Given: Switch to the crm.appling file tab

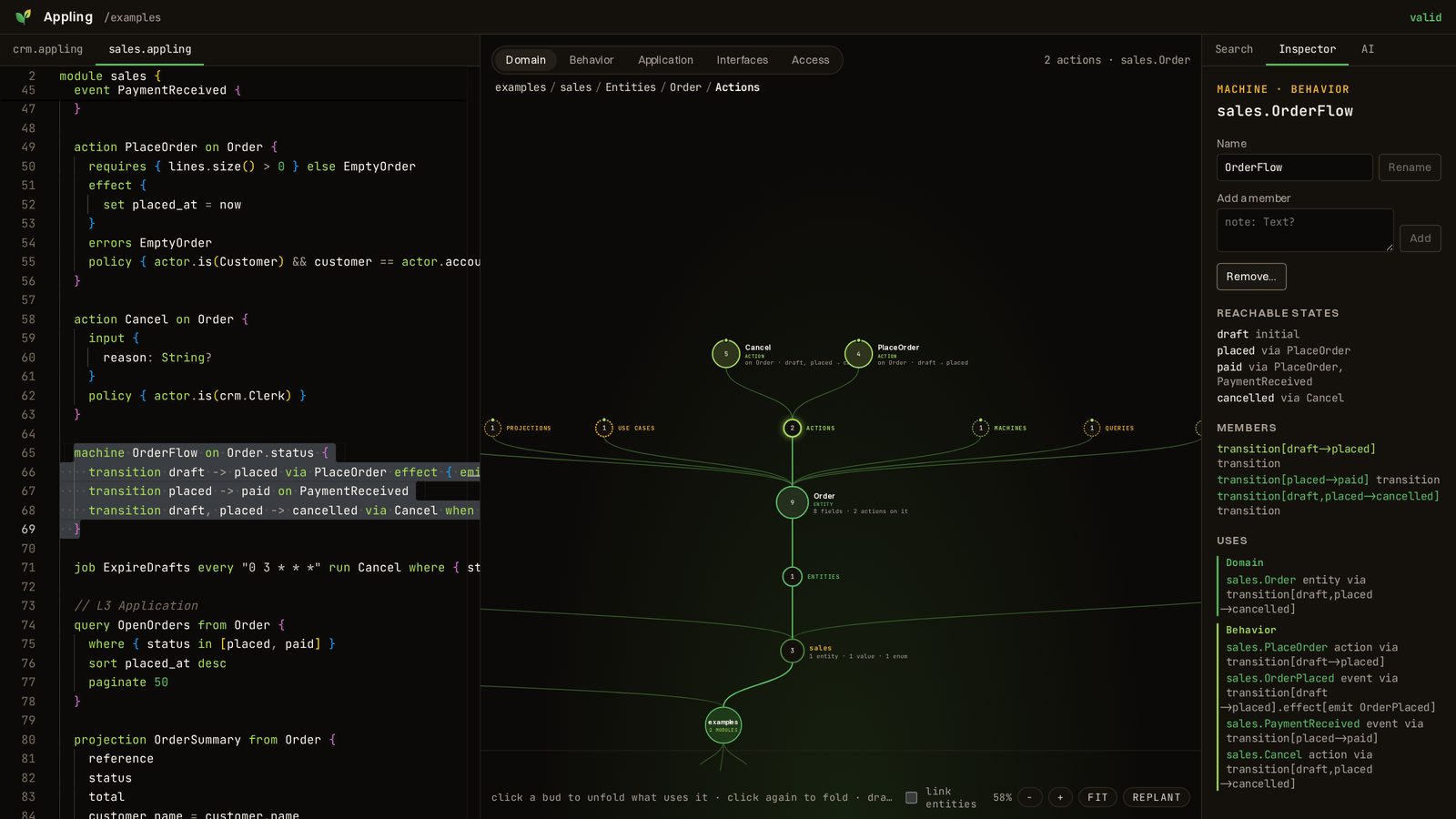Looking at the screenshot, I should click(47, 49).
